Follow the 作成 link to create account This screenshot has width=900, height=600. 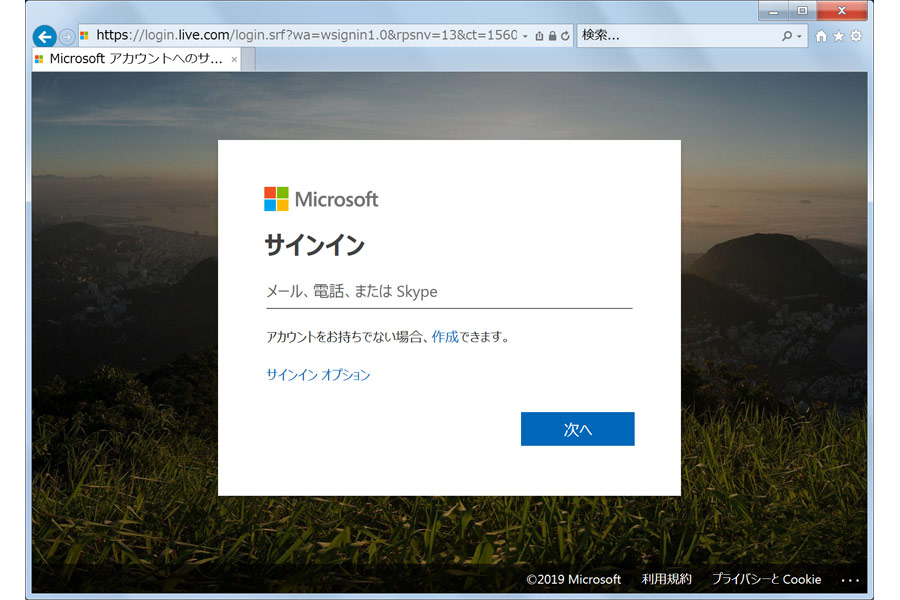tap(445, 337)
